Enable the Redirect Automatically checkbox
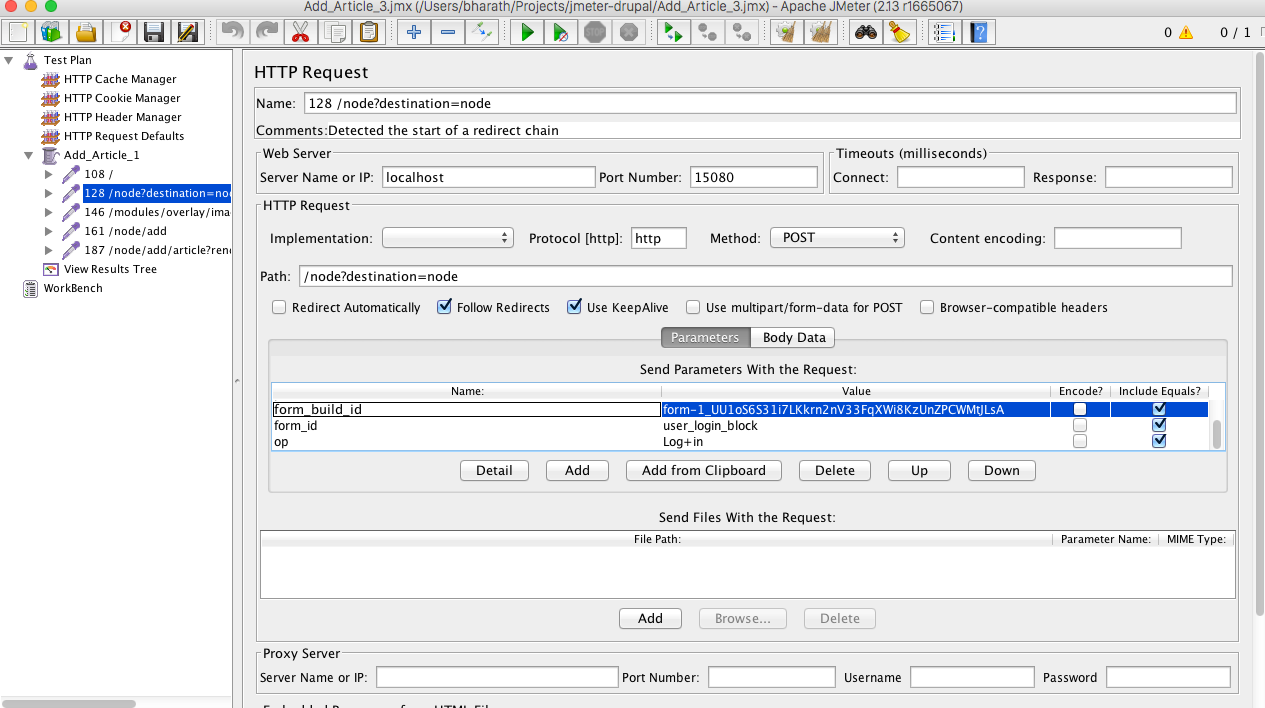1265x708 pixels. [279, 307]
